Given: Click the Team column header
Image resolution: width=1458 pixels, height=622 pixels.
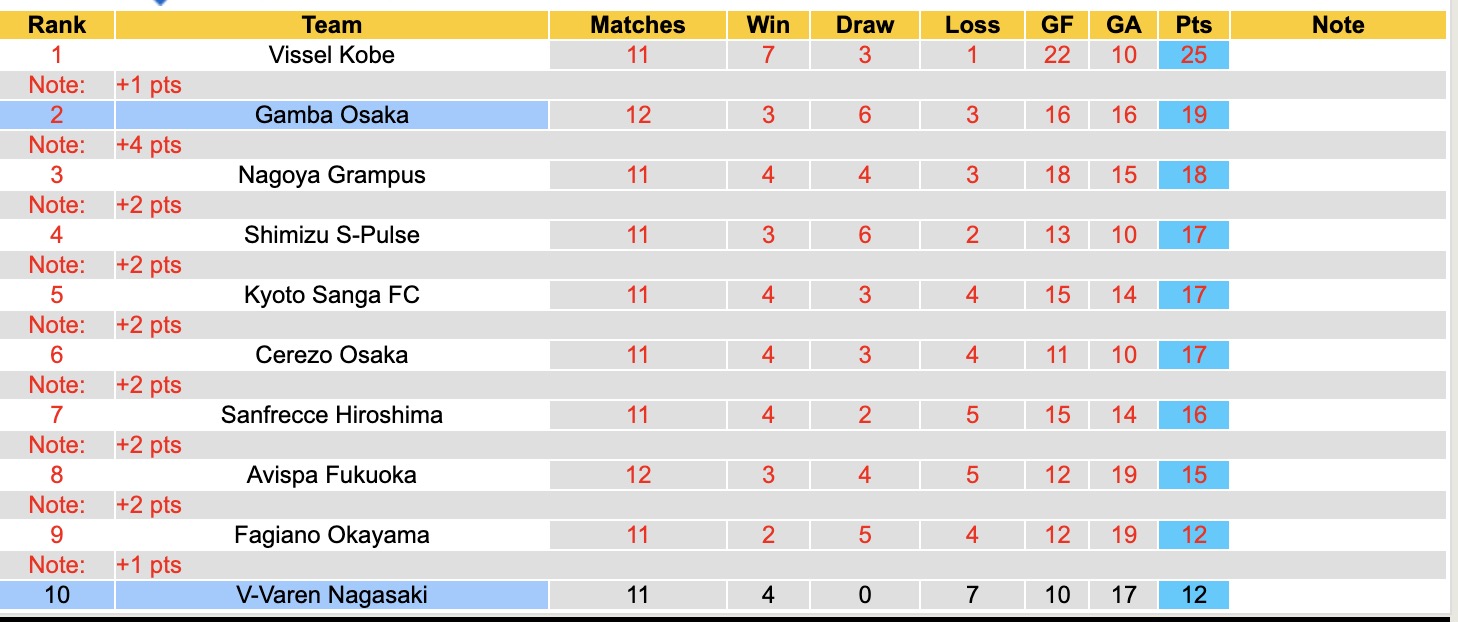Looking at the screenshot, I should pyautogui.click(x=332, y=25).
